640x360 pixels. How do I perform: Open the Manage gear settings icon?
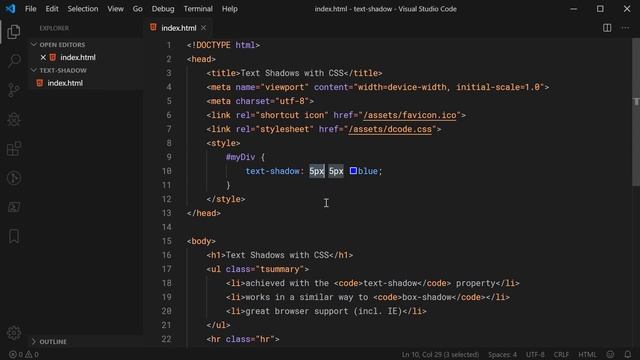click(x=14, y=333)
